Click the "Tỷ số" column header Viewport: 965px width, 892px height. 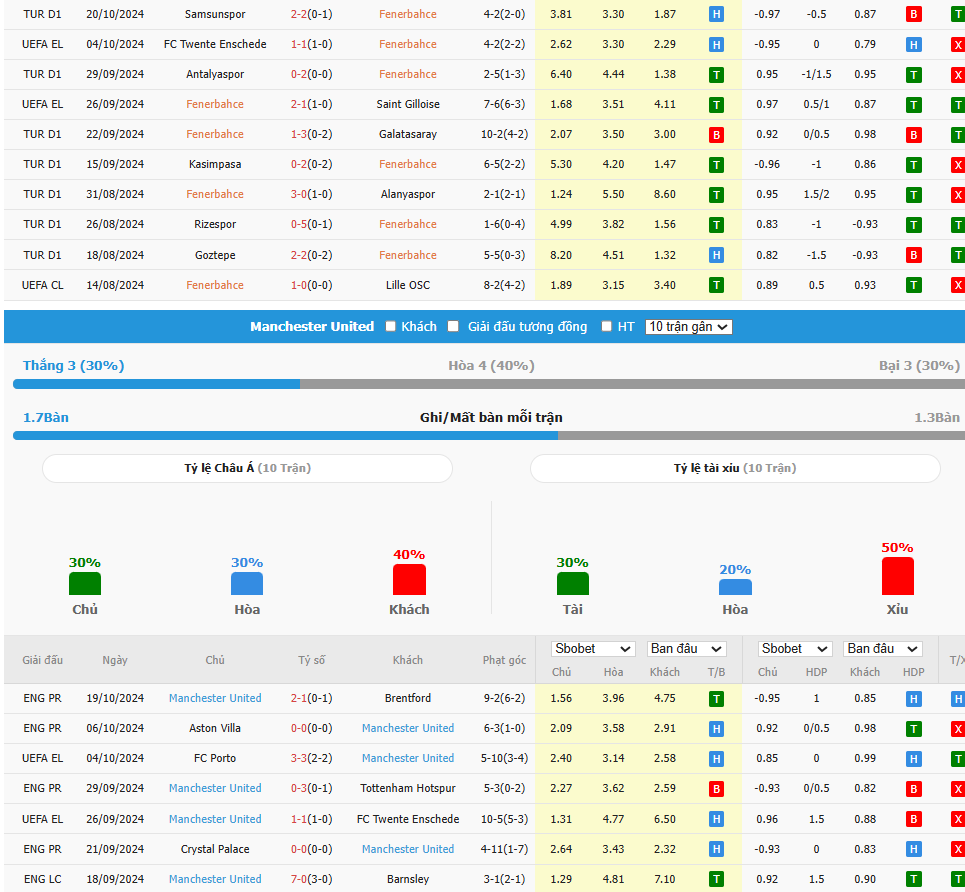coord(311,661)
